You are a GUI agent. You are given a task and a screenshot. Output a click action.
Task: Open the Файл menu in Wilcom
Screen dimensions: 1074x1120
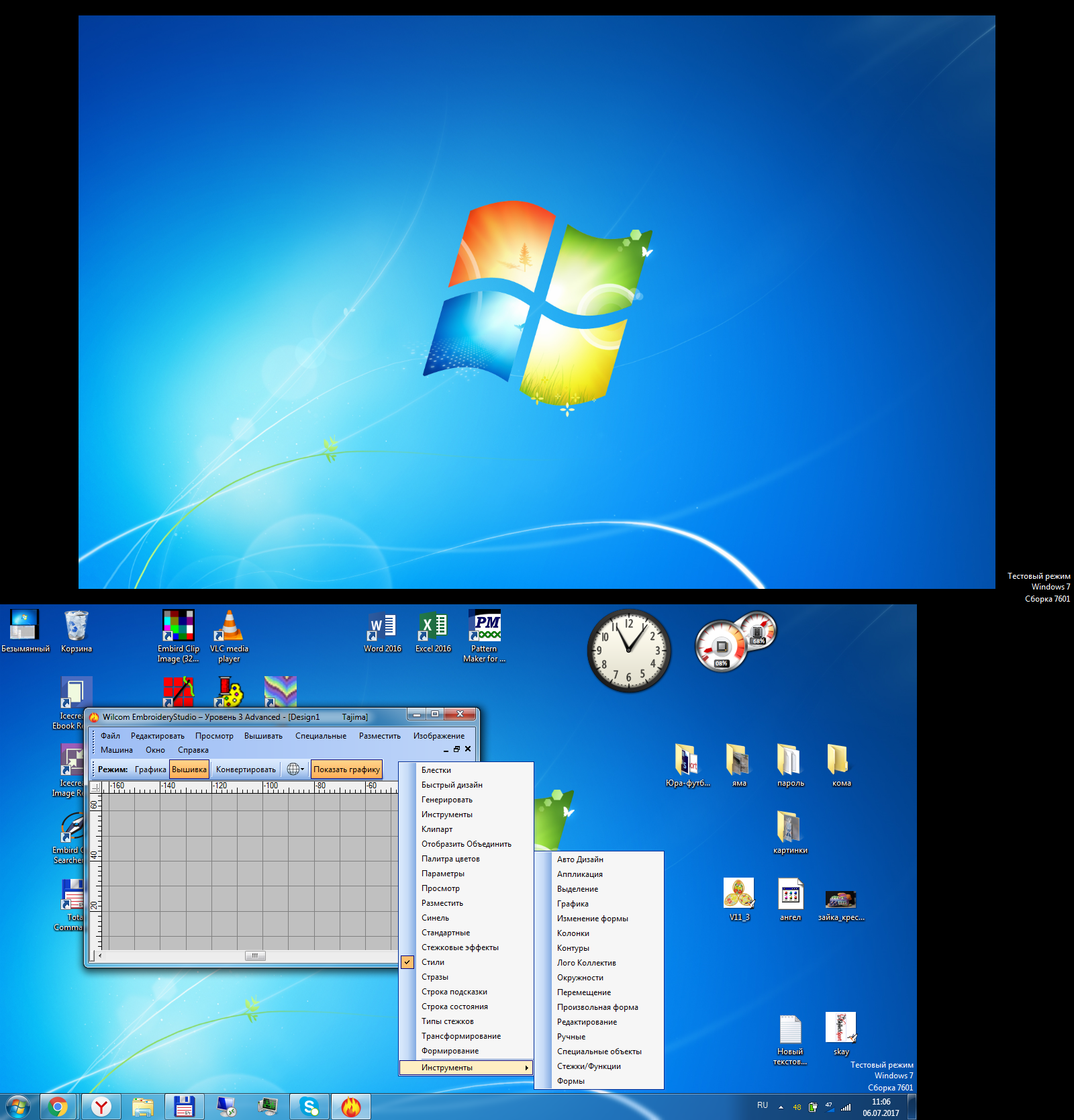click(x=110, y=736)
